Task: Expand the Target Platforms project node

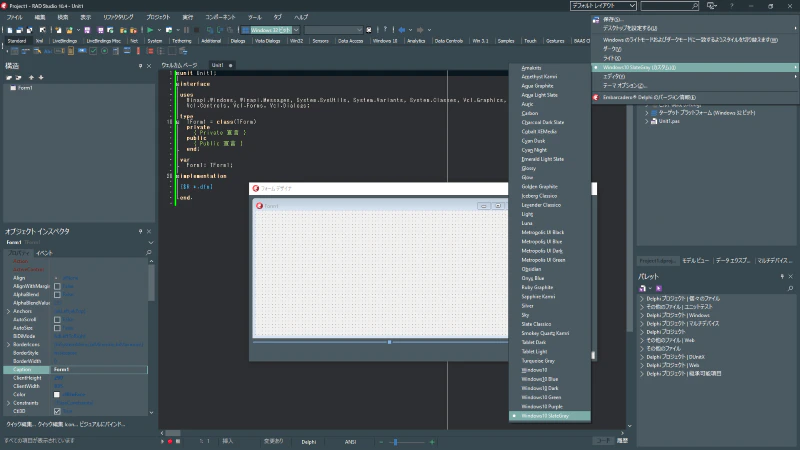Action: 647,113
